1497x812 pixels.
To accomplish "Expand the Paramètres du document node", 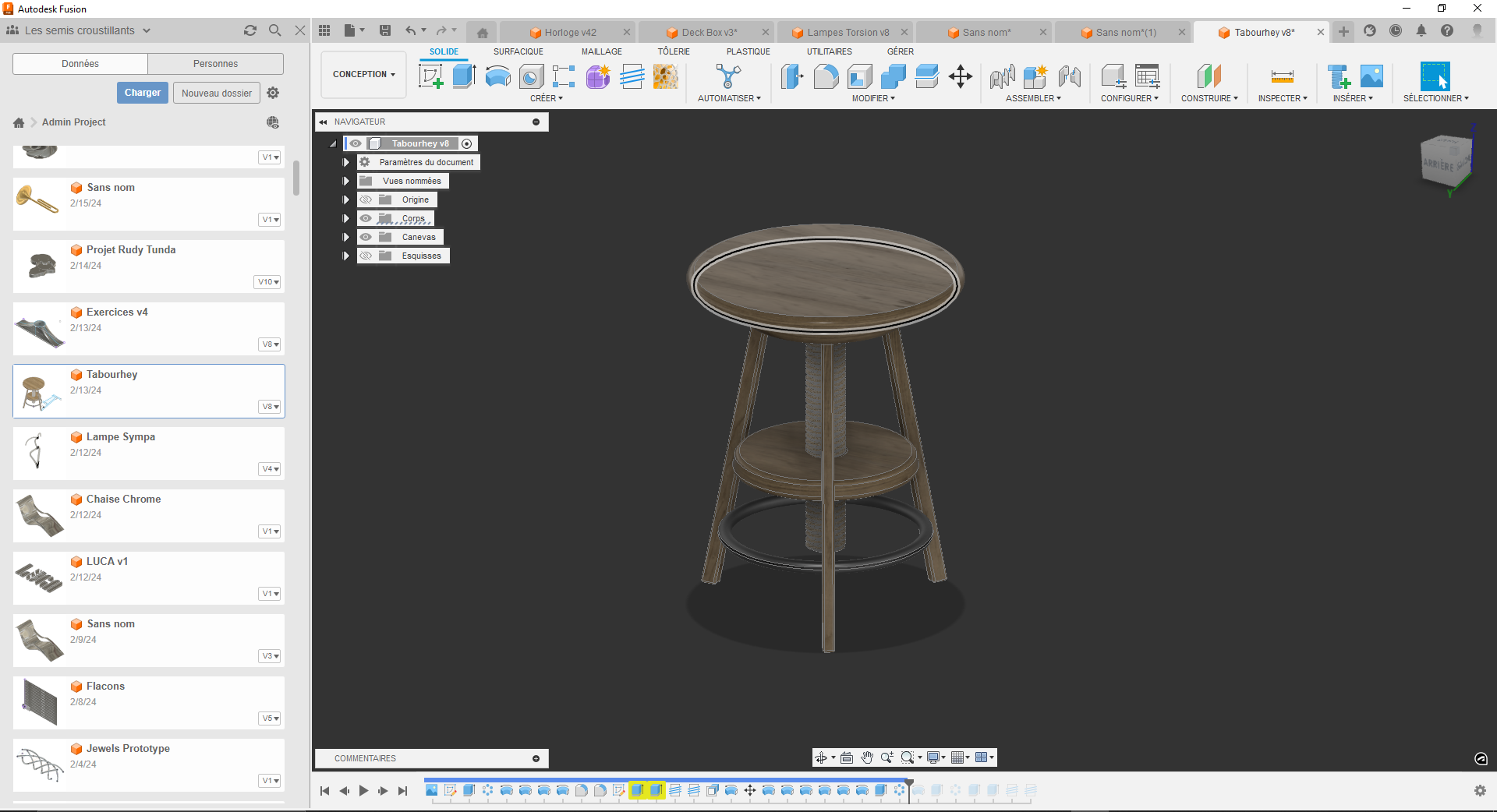I will tap(346, 162).
